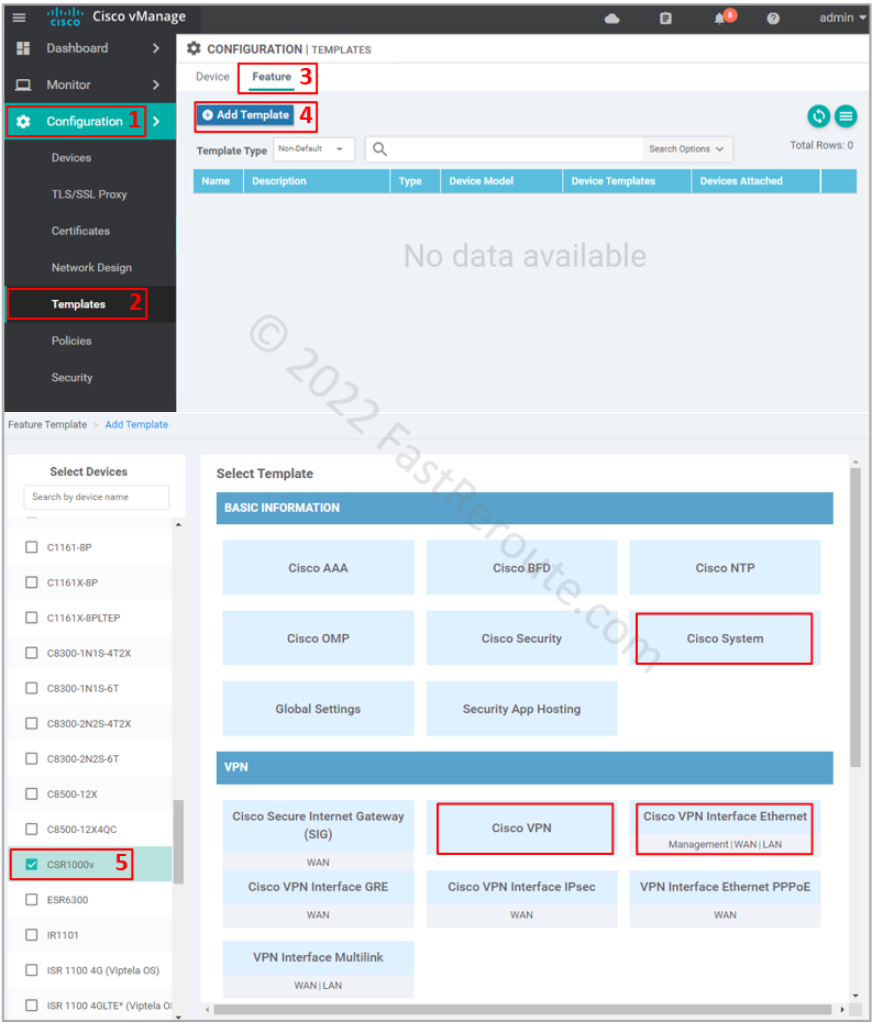Open the Search Options dropdown
The height and width of the screenshot is (1024, 875).
click(x=687, y=149)
